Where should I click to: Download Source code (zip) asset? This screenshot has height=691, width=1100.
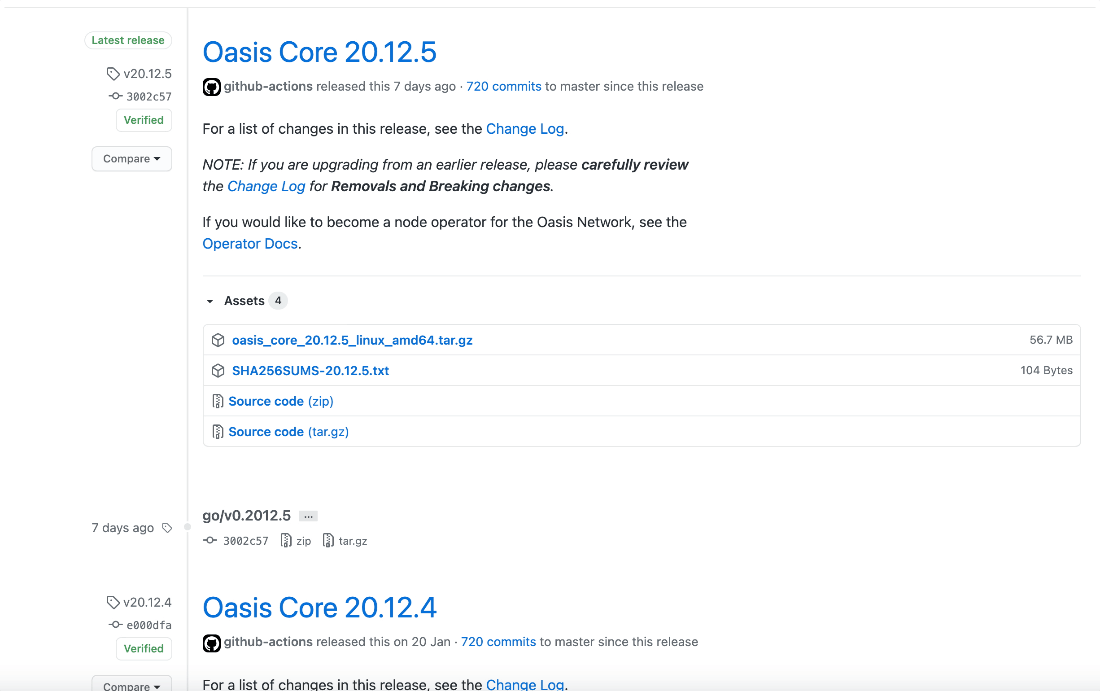[x=281, y=401]
